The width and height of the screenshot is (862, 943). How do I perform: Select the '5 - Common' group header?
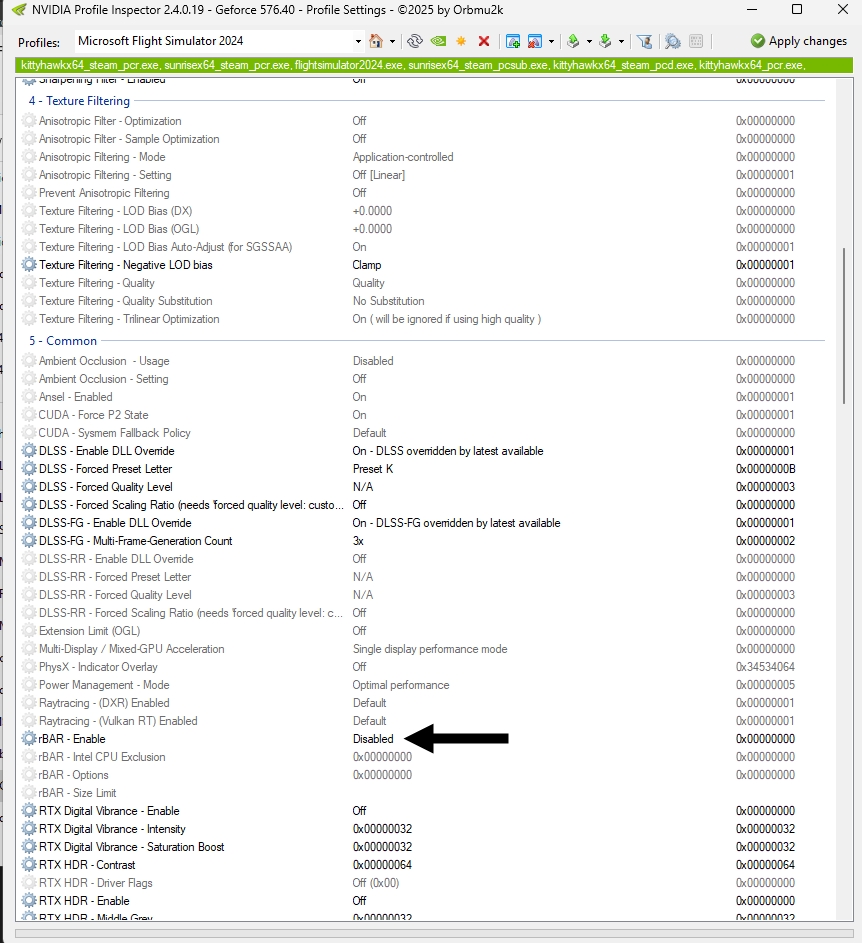63,341
